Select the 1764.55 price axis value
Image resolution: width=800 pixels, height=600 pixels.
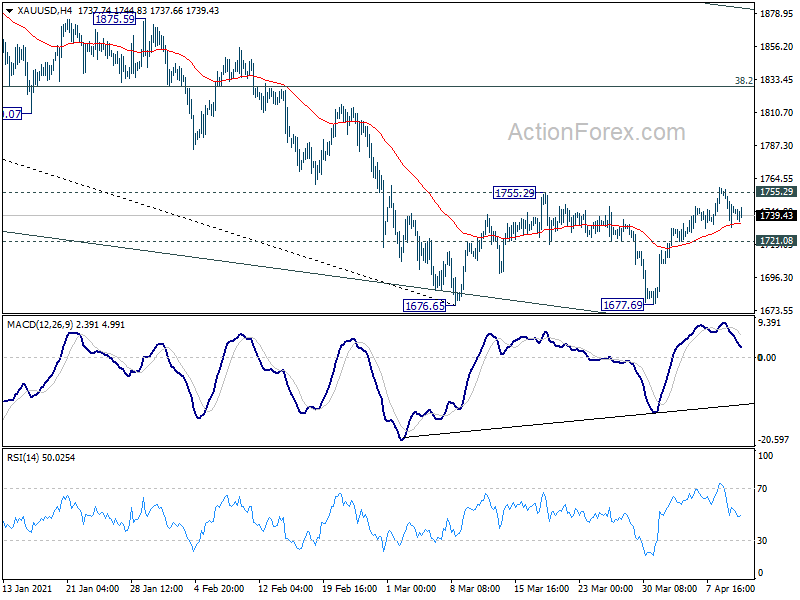[776, 179]
